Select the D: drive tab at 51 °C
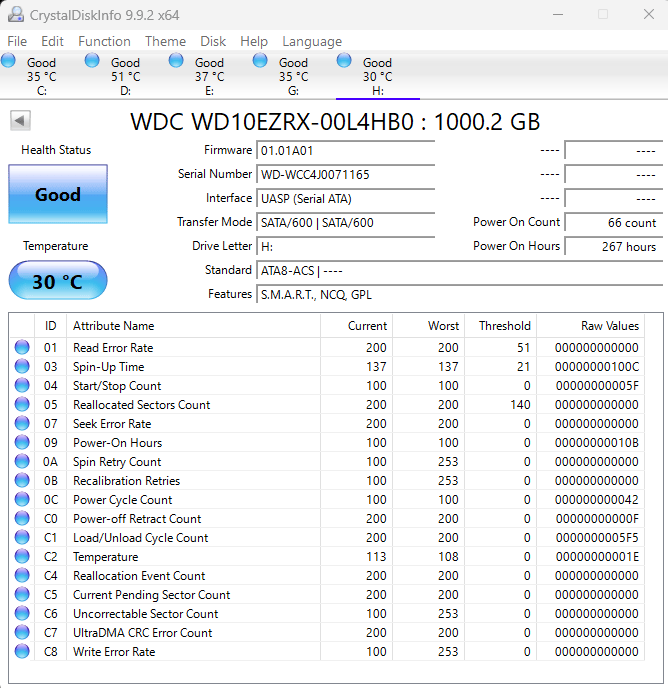Viewport: 668px width, 688px height. (126, 75)
